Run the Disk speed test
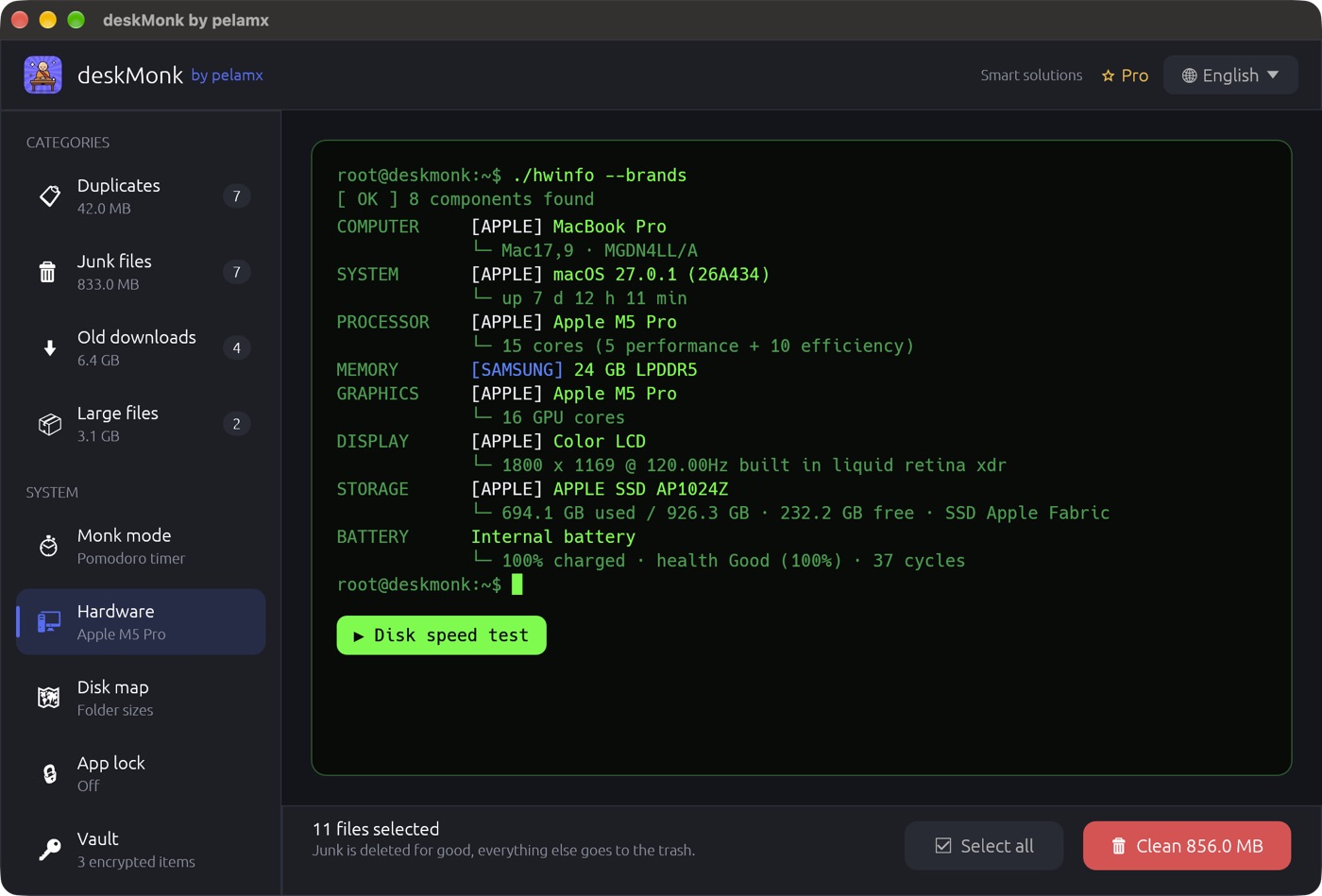The image size is (1322, 896). point(442,635)
